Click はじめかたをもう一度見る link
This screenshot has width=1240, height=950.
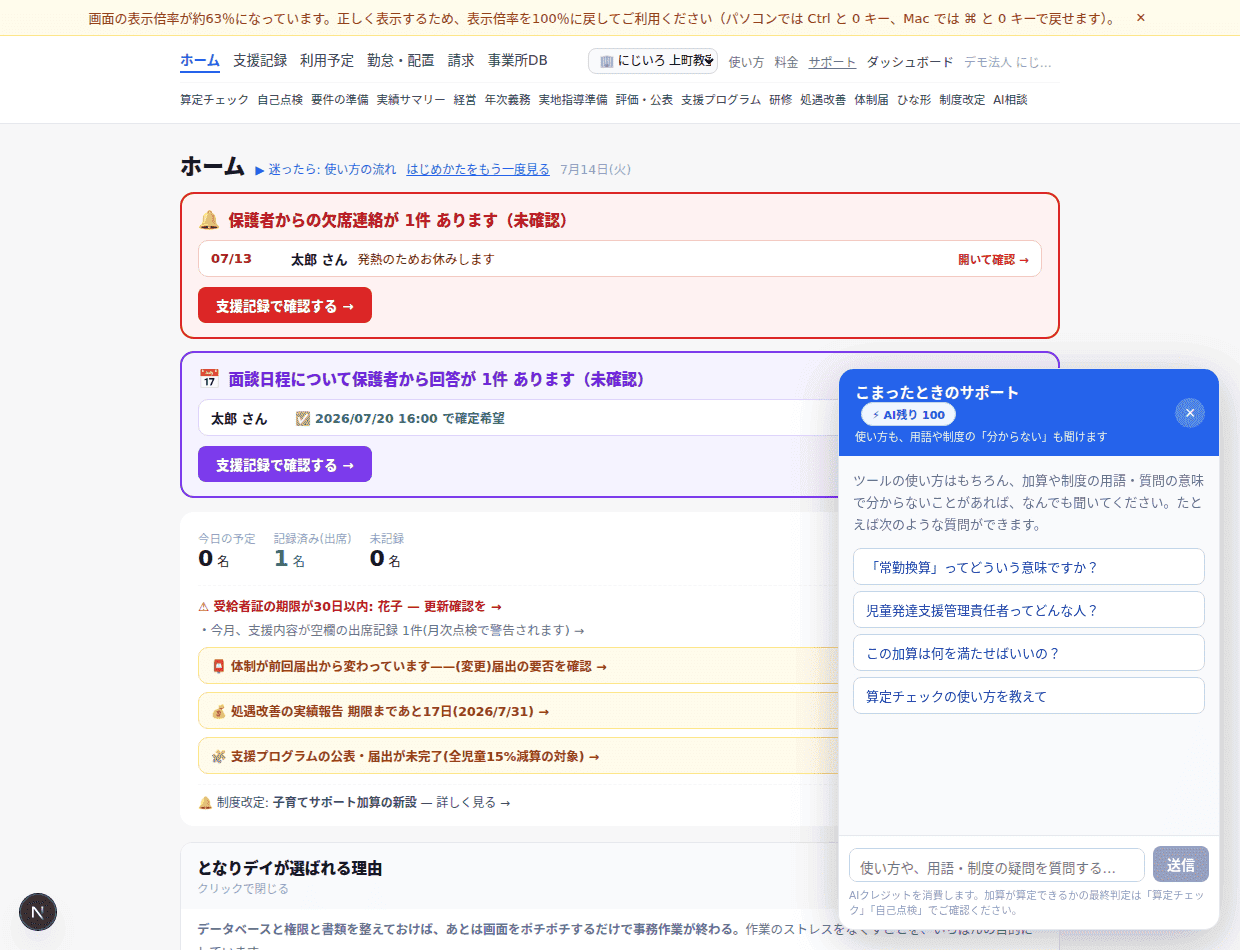point(478,170)
